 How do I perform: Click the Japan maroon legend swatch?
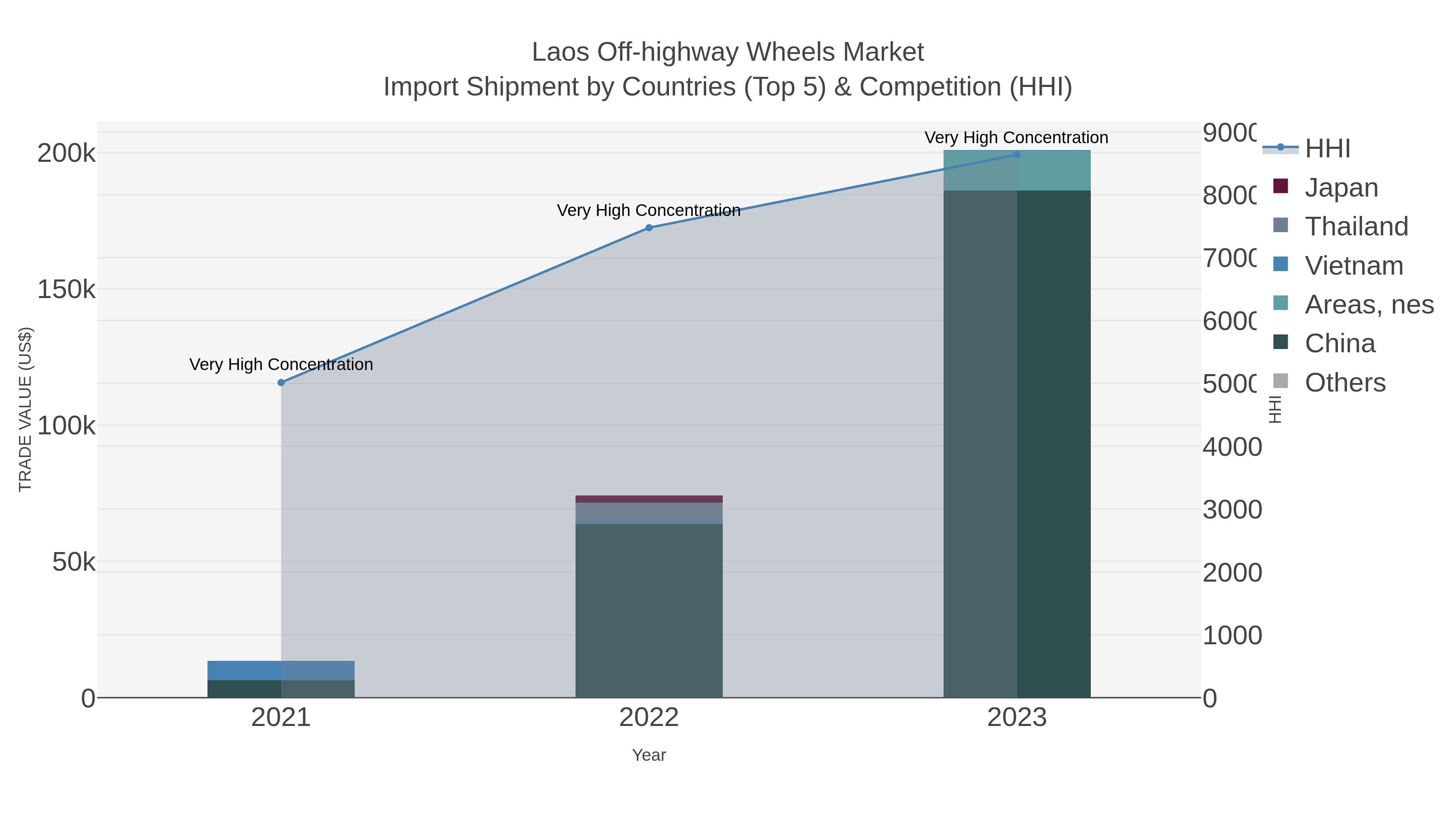[1280, 186]
